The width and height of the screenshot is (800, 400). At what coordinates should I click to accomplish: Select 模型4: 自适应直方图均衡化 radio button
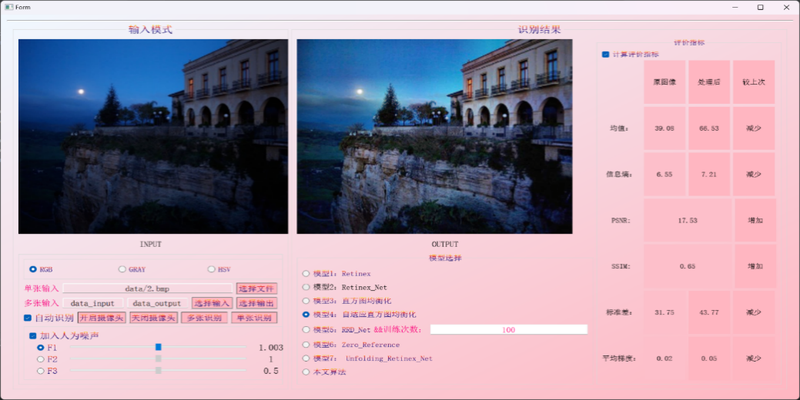pyautogui.click(x=306, y=315)
